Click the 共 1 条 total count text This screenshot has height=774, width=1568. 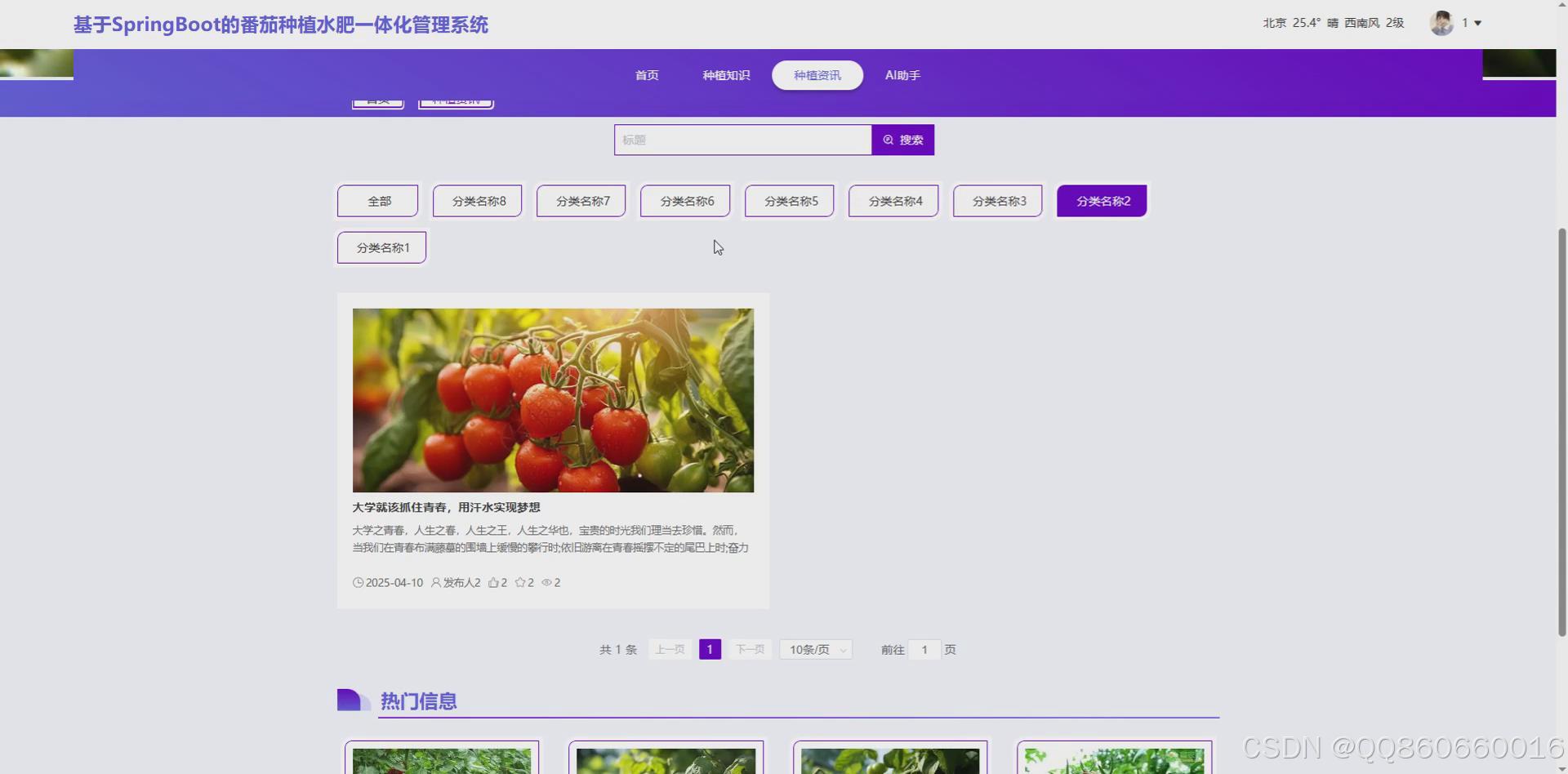618,650
